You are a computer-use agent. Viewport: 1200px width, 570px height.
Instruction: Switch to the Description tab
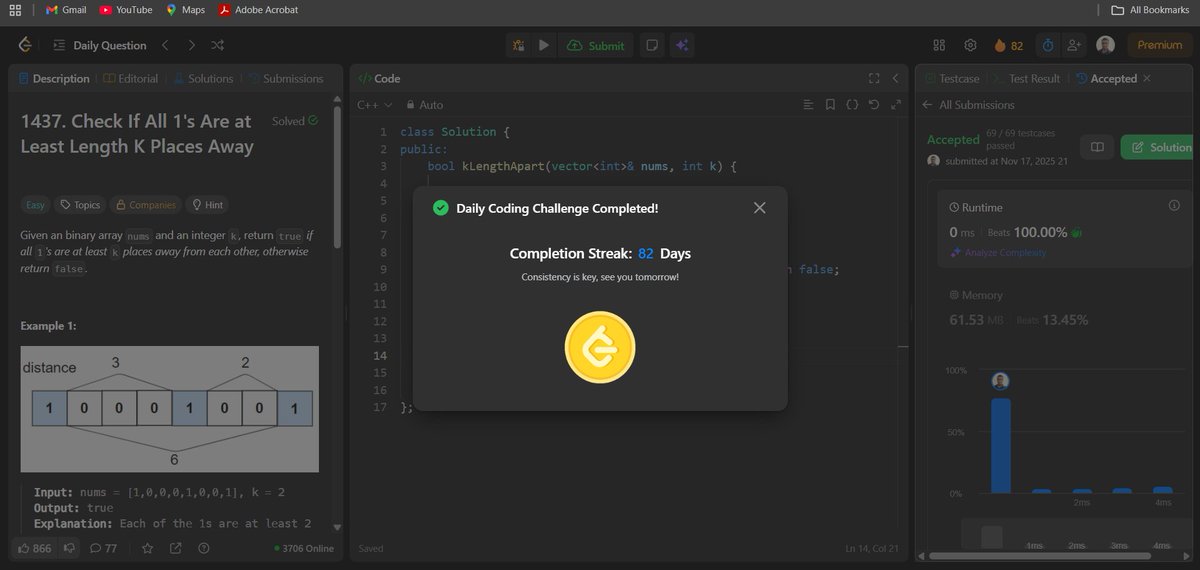[53, 78]
